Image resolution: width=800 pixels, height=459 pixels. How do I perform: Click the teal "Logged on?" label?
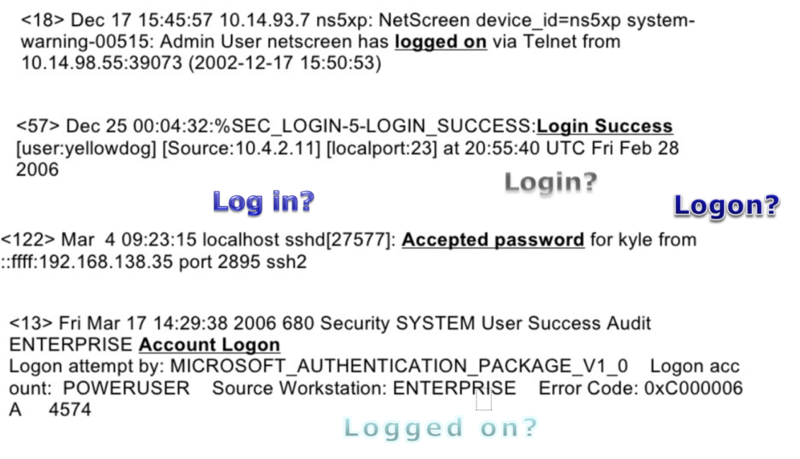coord(440,428)
